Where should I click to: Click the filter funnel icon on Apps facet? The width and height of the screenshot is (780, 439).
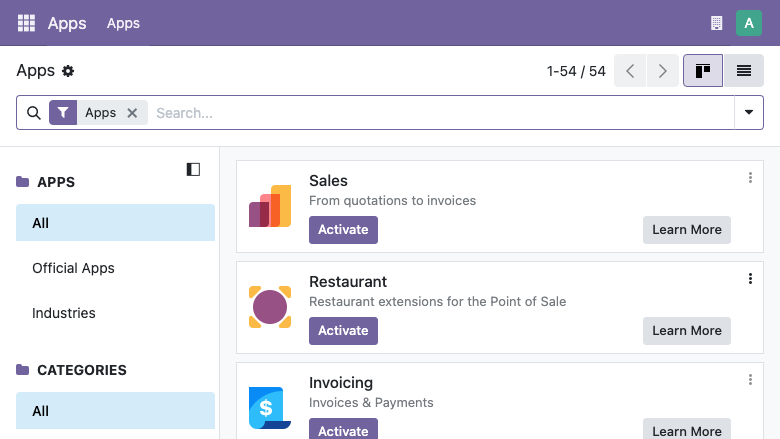pos(63,112)
